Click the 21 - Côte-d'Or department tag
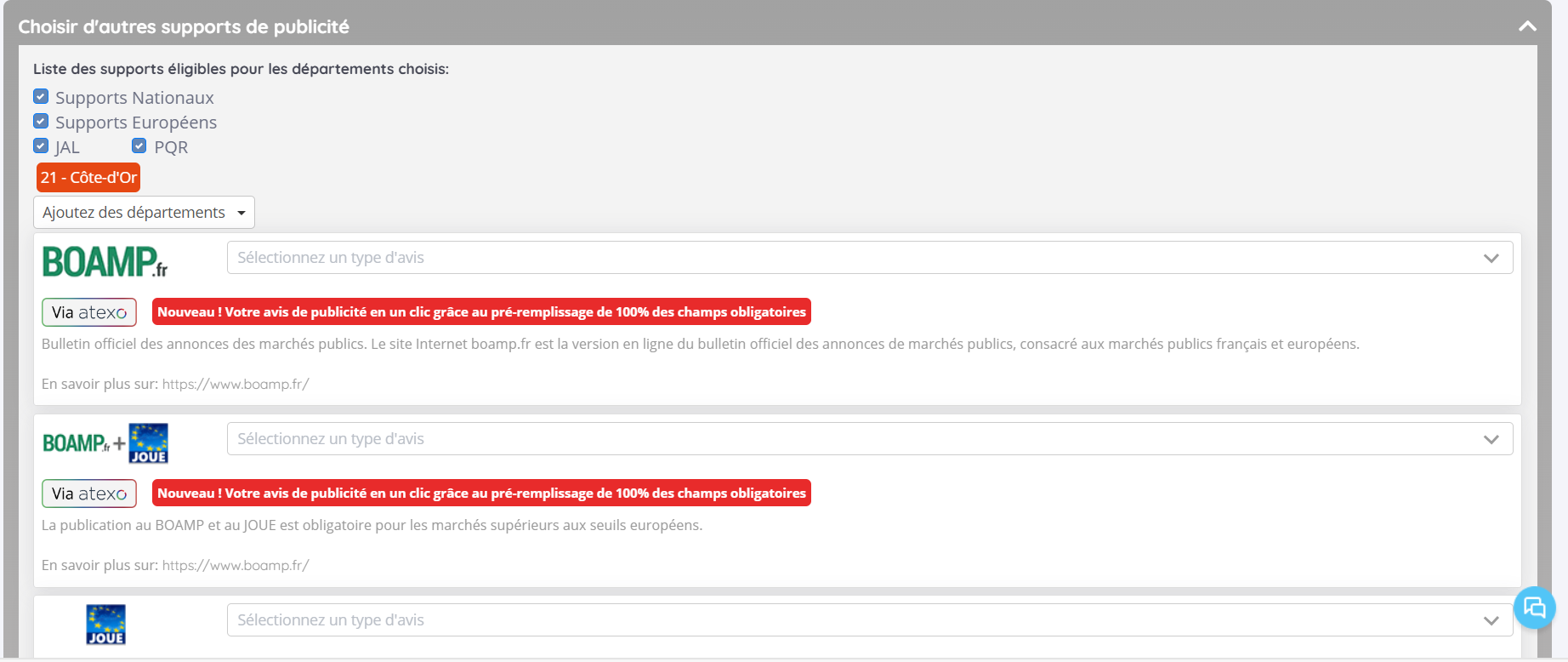Screen dimensions: 1568x662 pos(88,178)
